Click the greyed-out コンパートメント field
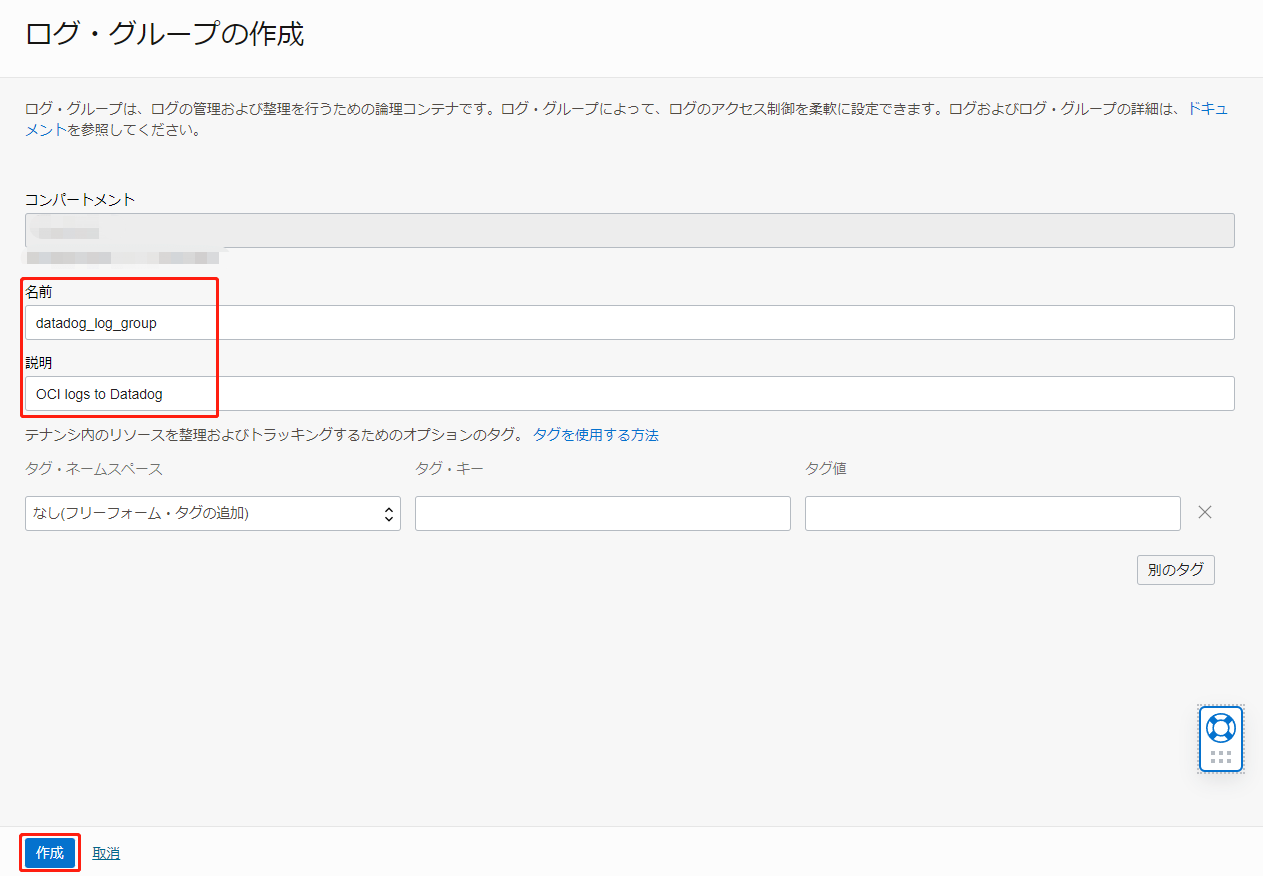The height and width of the screenshot is (876, 1263). pyautogui.click(x=629, y=230)
